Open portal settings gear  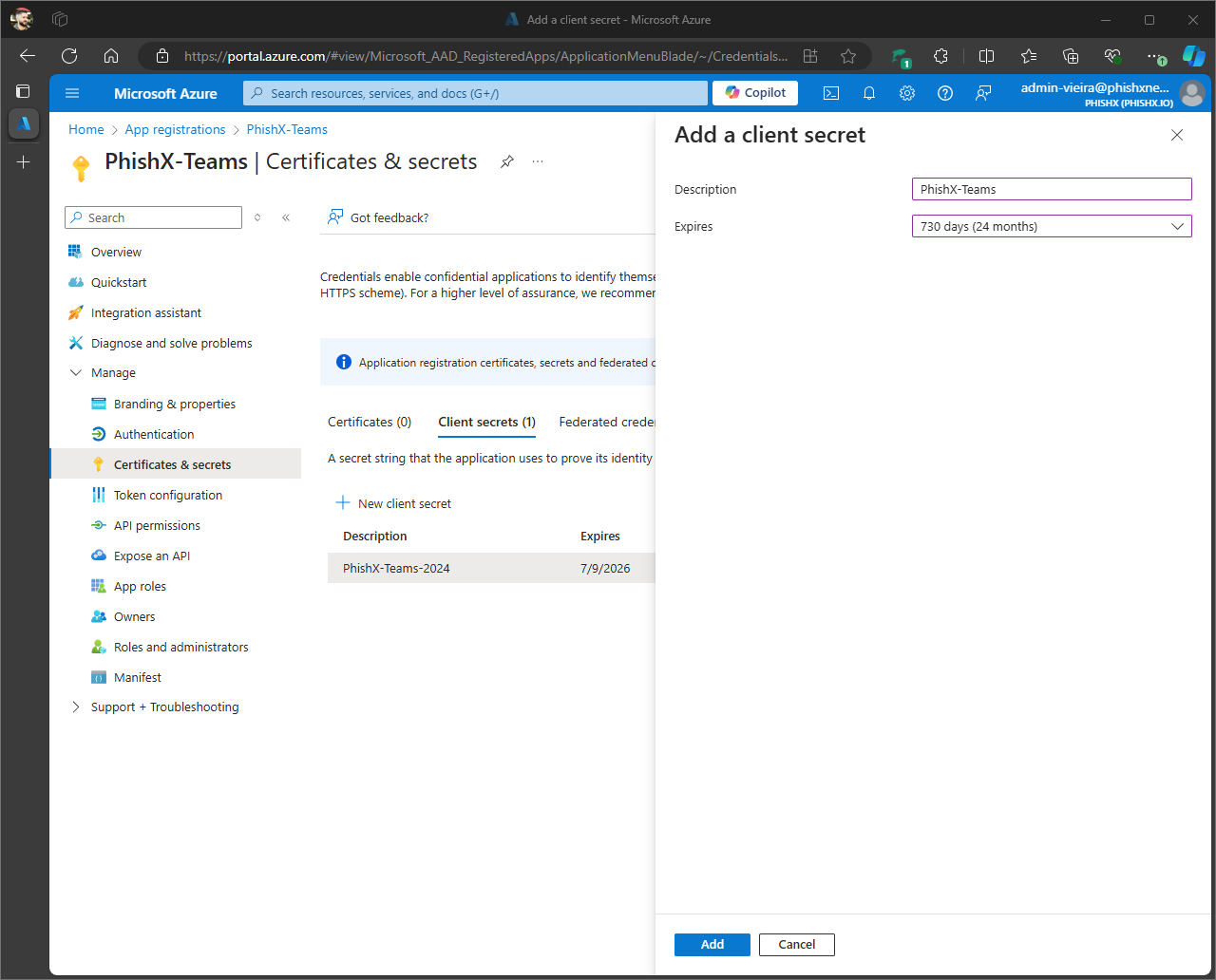pyautogui.click(x=907, y=93)
